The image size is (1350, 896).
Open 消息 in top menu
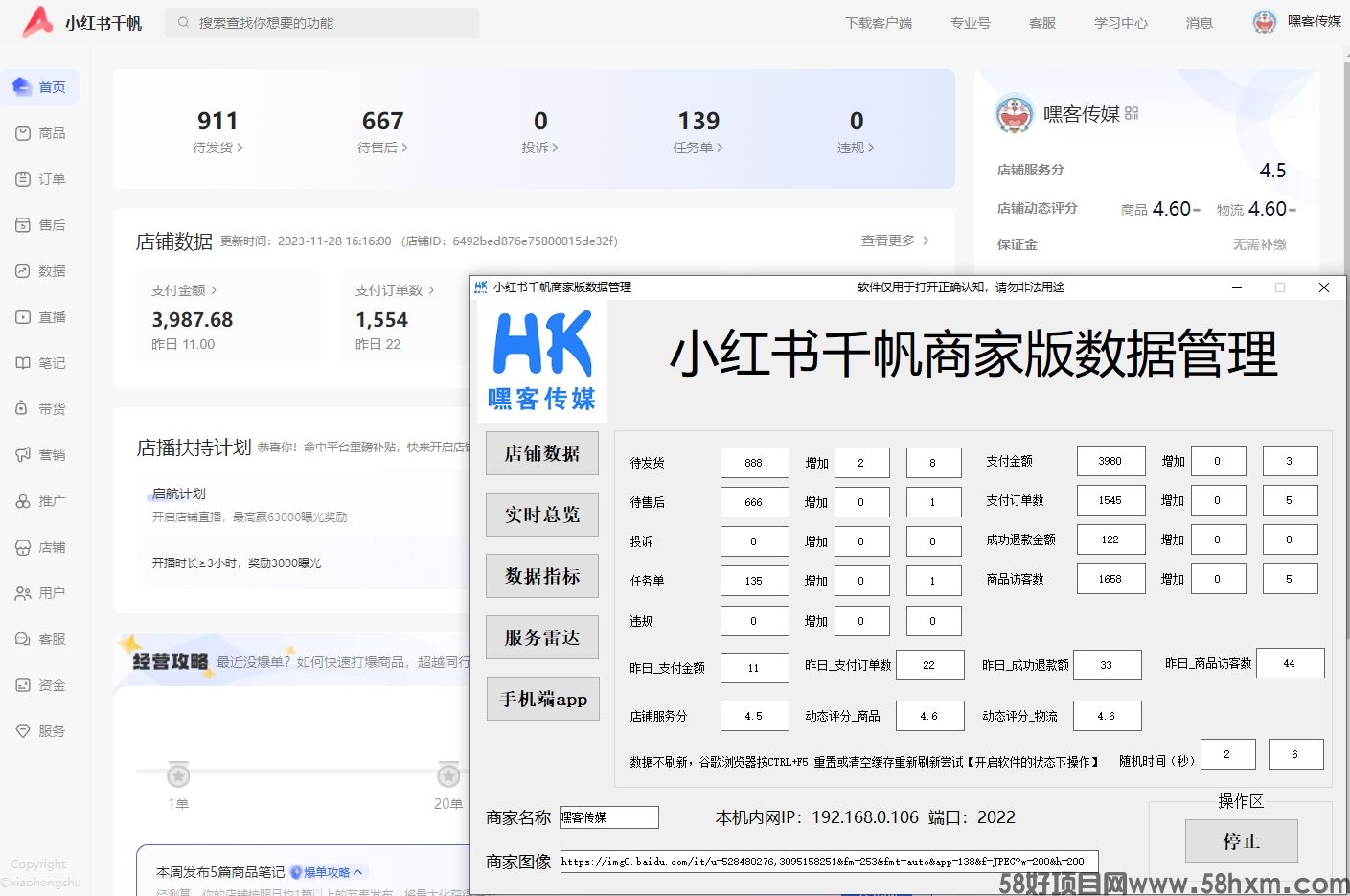coord(1200,23)
